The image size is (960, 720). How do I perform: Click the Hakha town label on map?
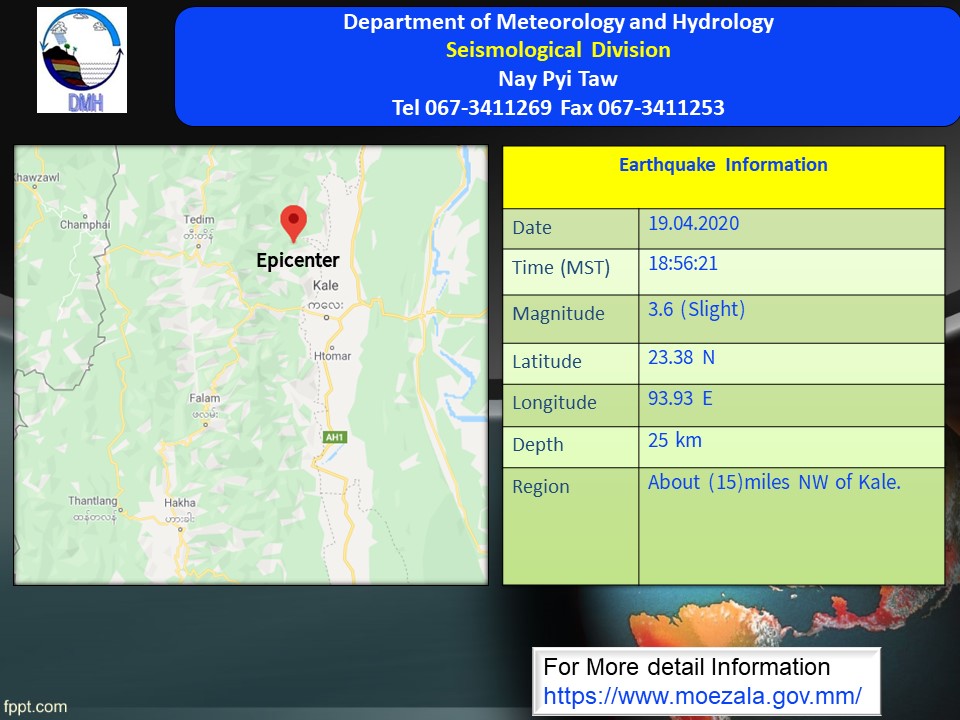[x=180, y=503]
